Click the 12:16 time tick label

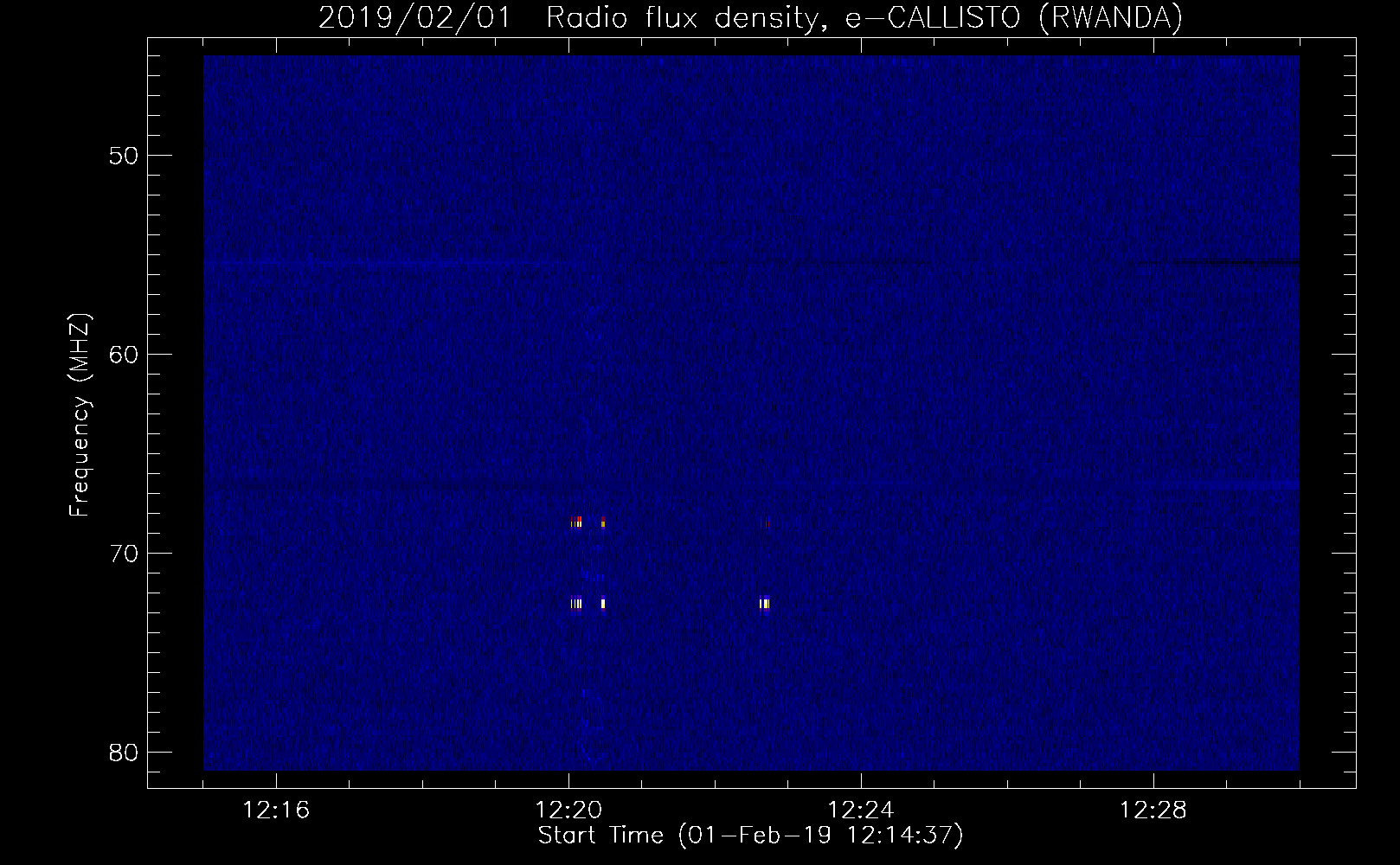point(276,811)
